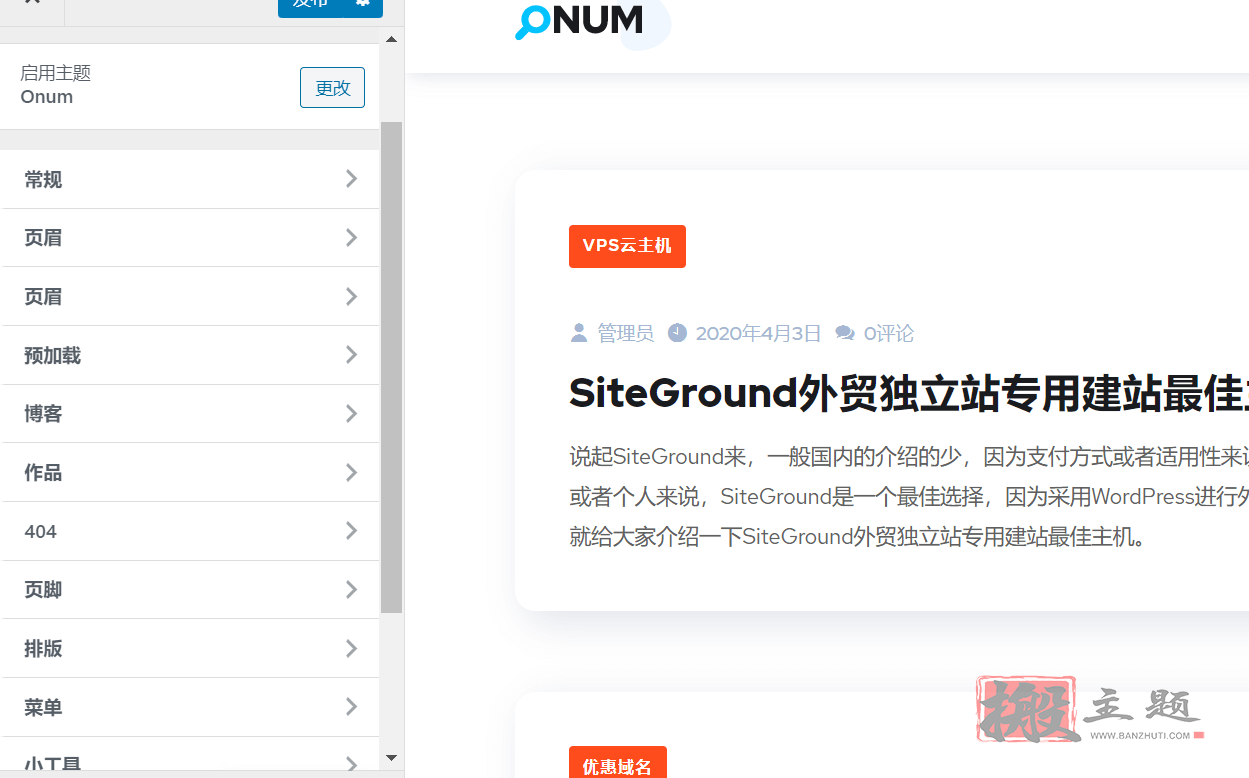The width and height of the screenshot is (1249, 778).
Task: Open the 页脚 footer section
Action: point(190,590)
